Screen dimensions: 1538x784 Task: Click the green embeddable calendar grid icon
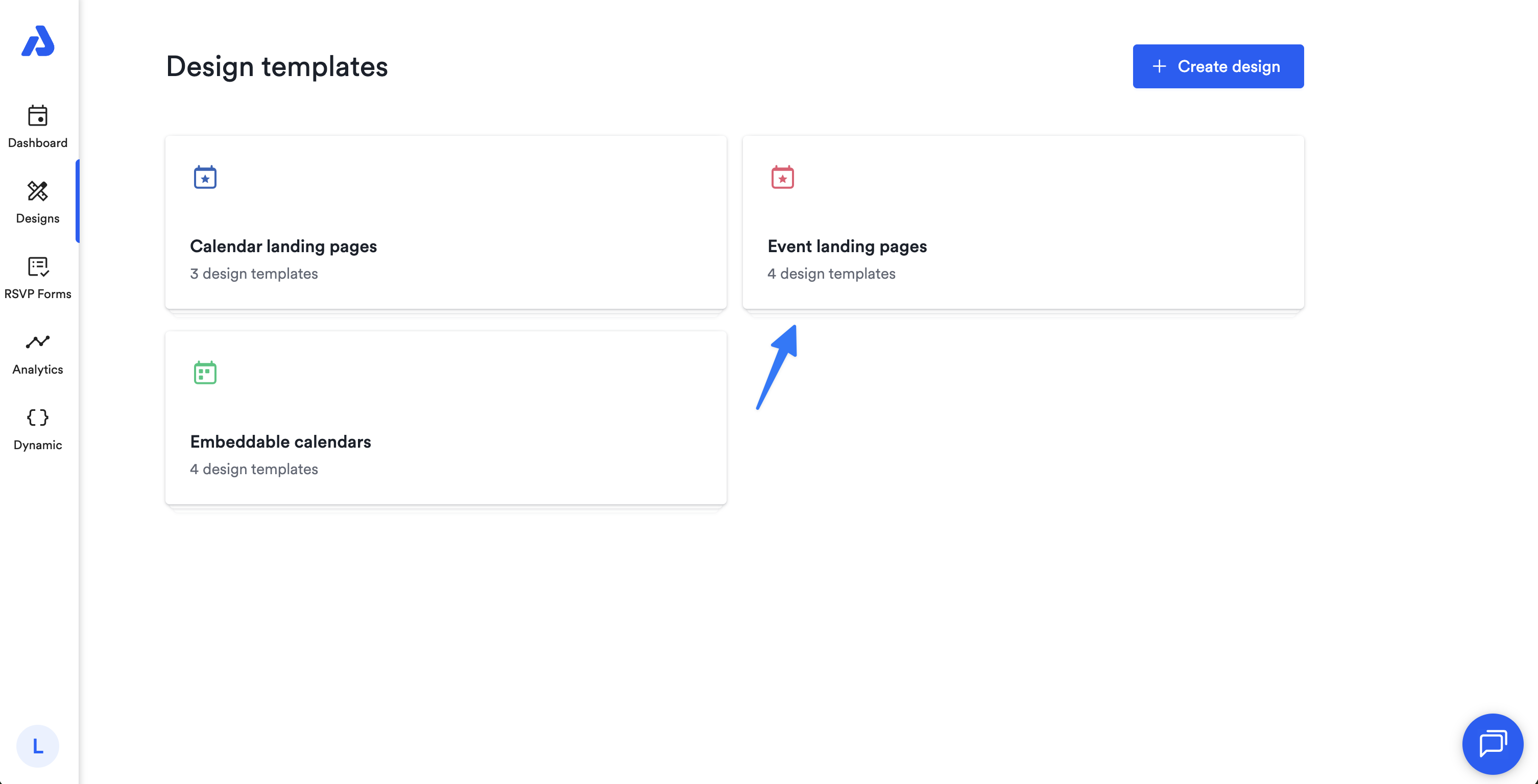(x=205, y=373)
